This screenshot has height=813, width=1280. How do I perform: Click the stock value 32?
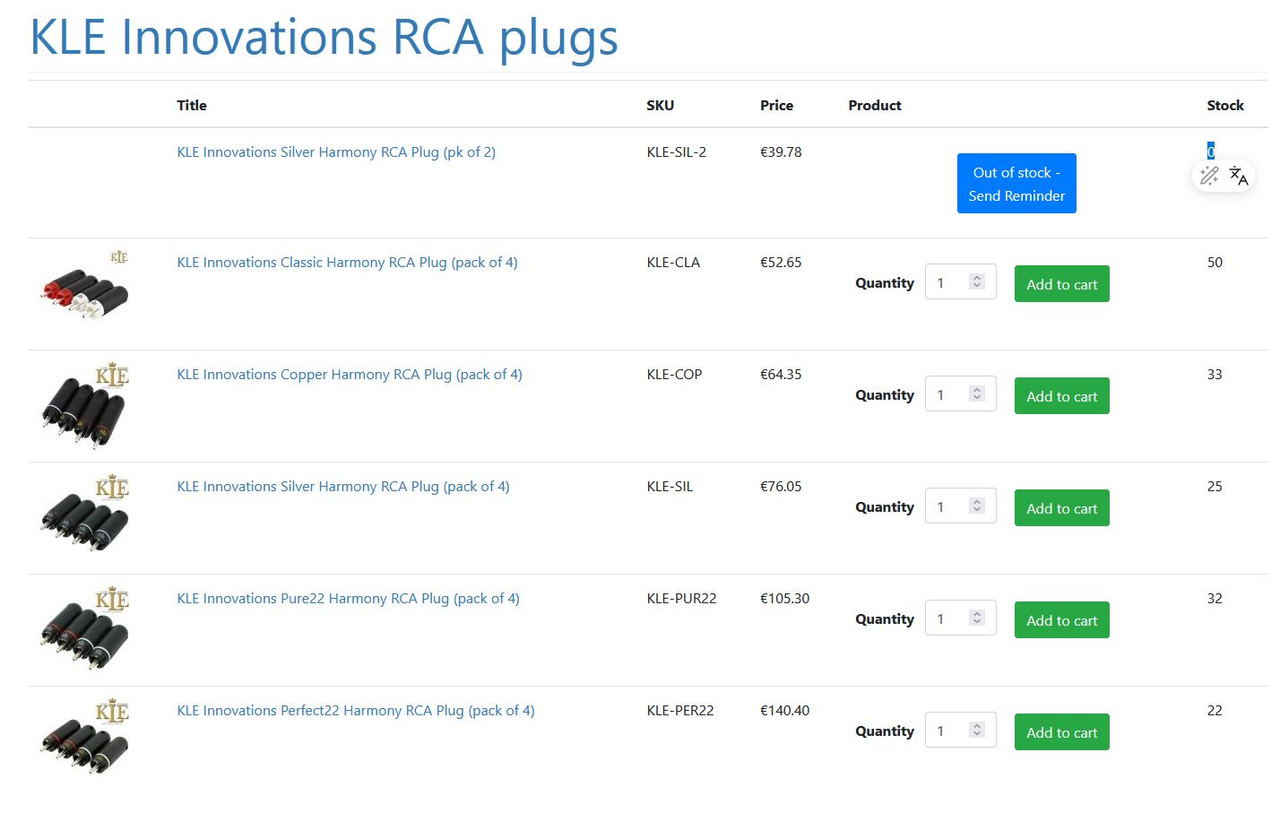click(x=1215, y=598)
